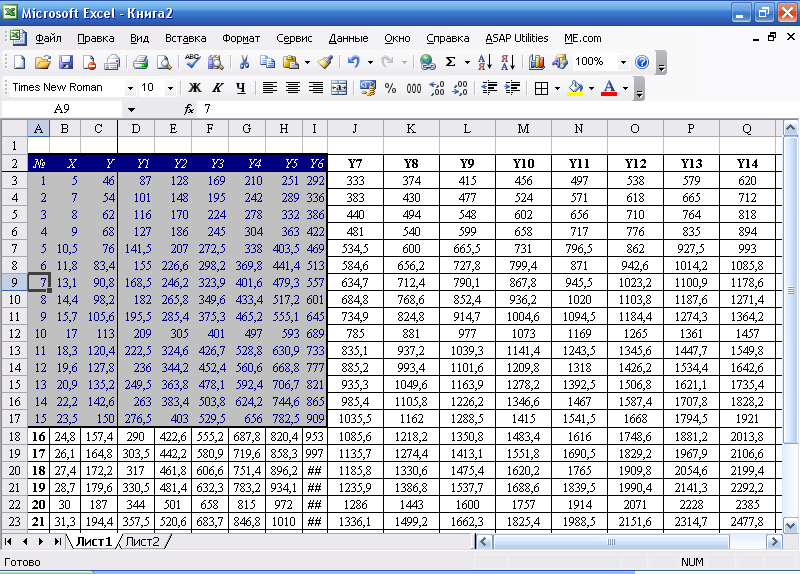This screenshot has height=574, width=800.
Task: Select the Format Painter brush
Action: click(325, 62)
